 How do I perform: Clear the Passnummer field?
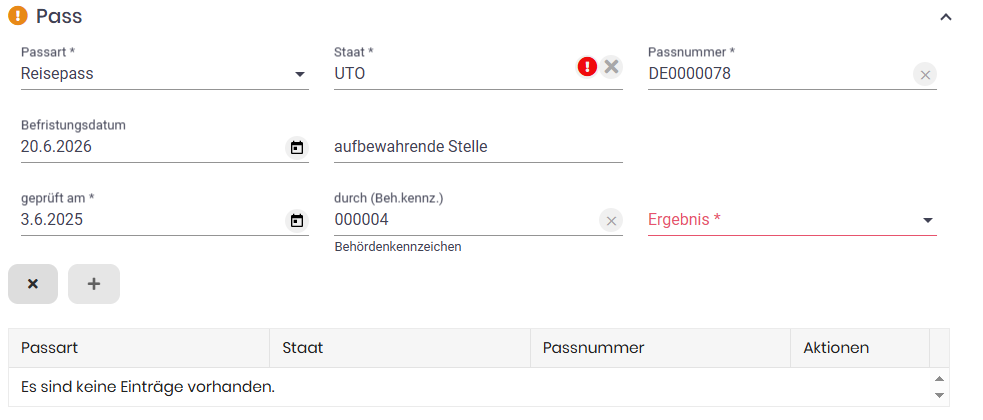coord(925,74)
